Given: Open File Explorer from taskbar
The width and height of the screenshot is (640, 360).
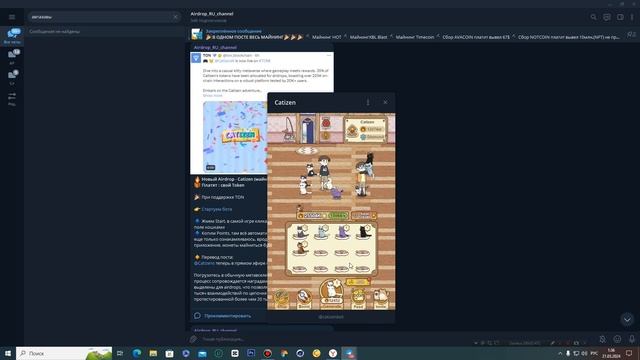Looking at the screenshot, I should point(153,353).
